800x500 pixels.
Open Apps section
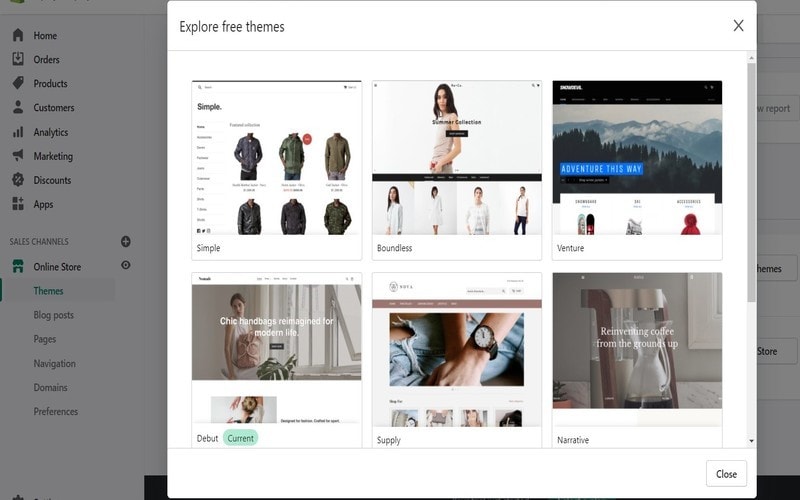click(x=43, y=205)
